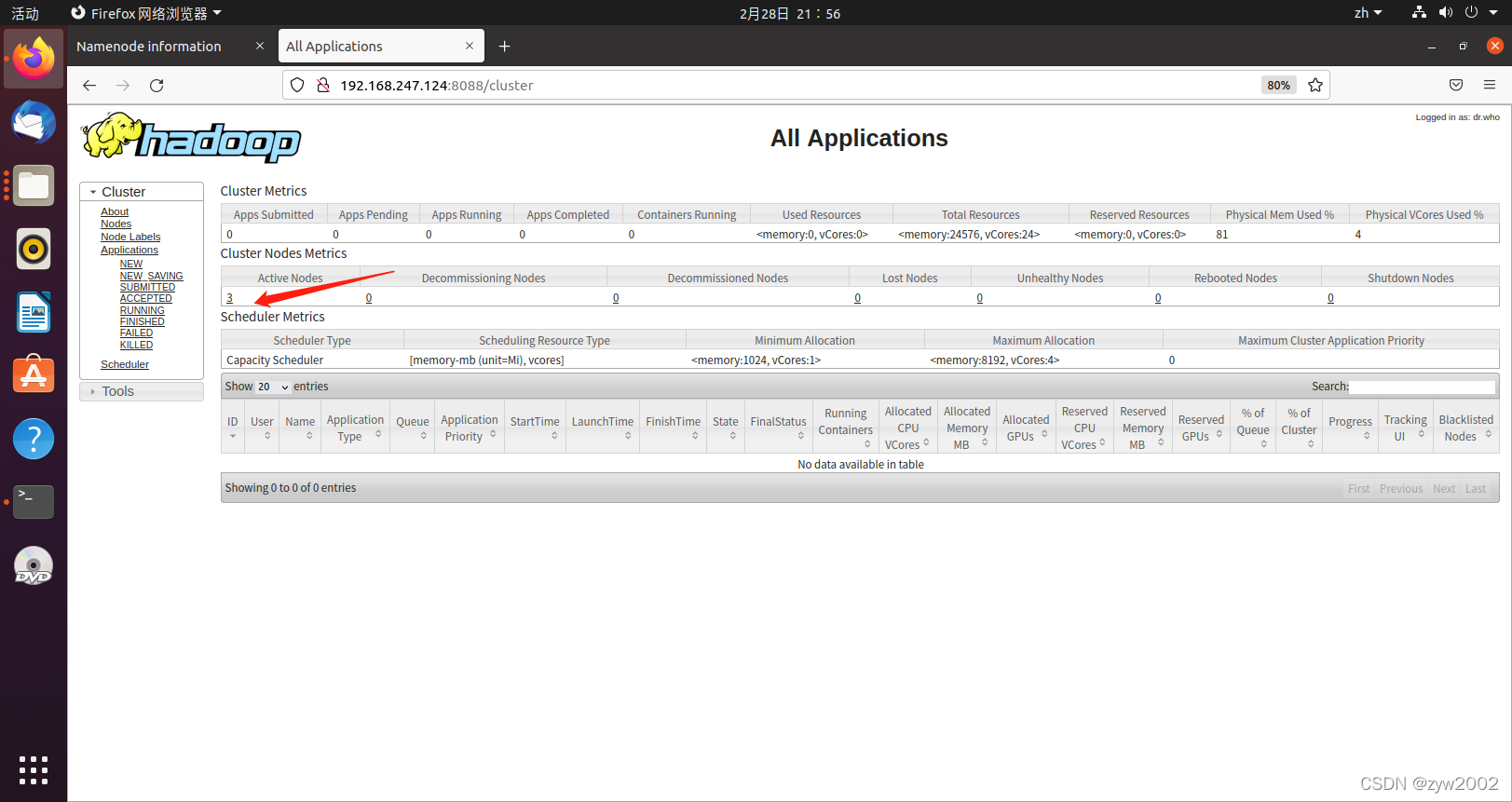Sort table by Progress column
The image size is (1512, 802).
click(1350, 428)
